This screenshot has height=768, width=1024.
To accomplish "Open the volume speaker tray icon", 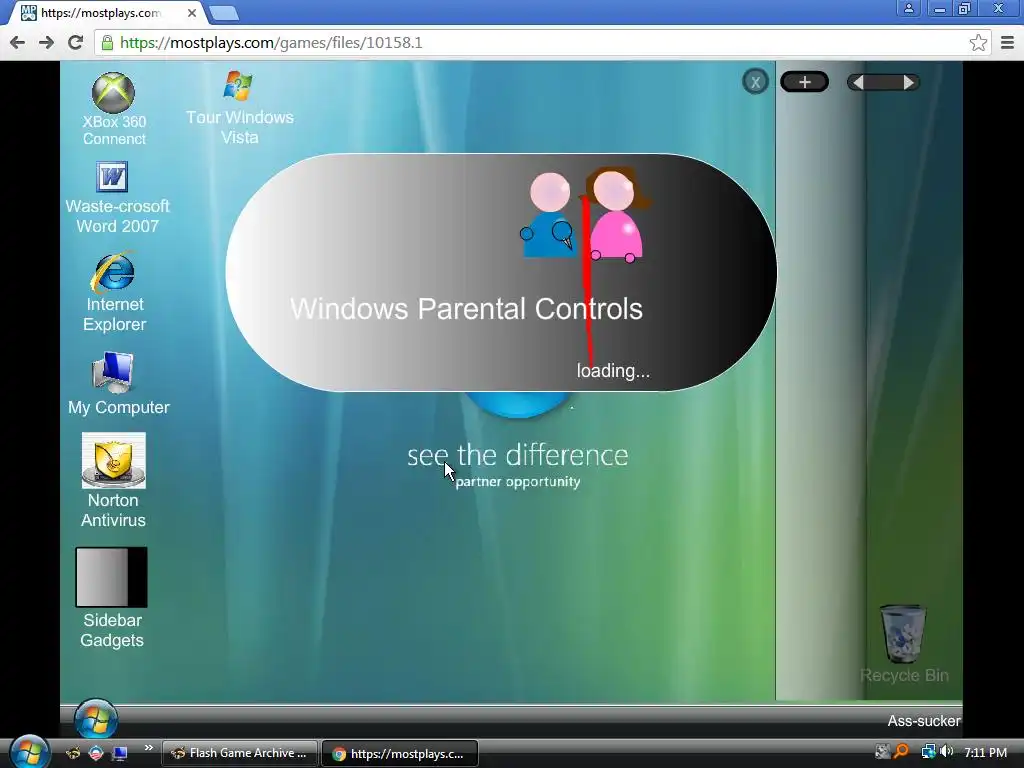I will coord(946,752).
